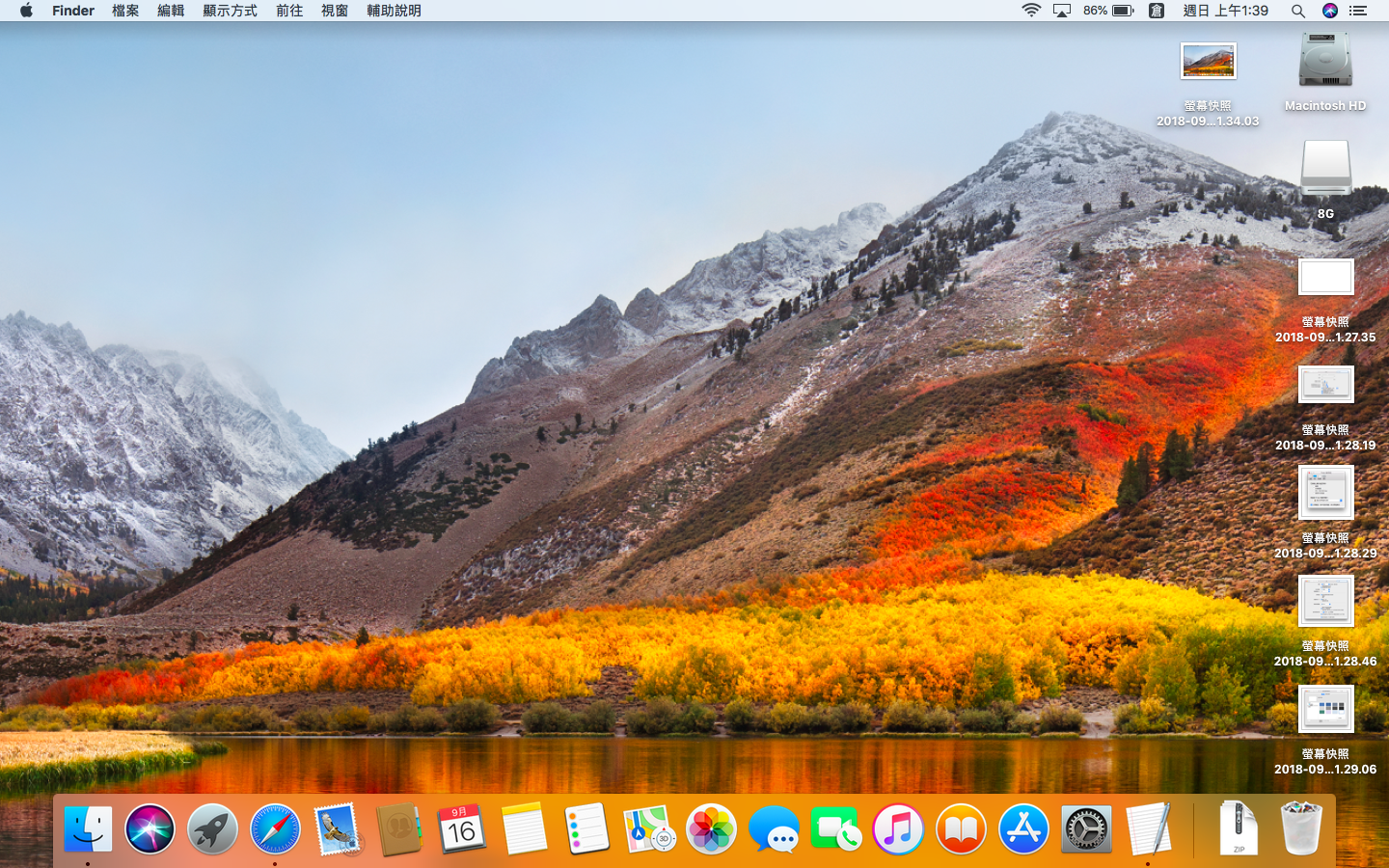Activate Siri in the menu bar
The width and height of the screenshot is (1389, 868).
tap(1330, 11)
